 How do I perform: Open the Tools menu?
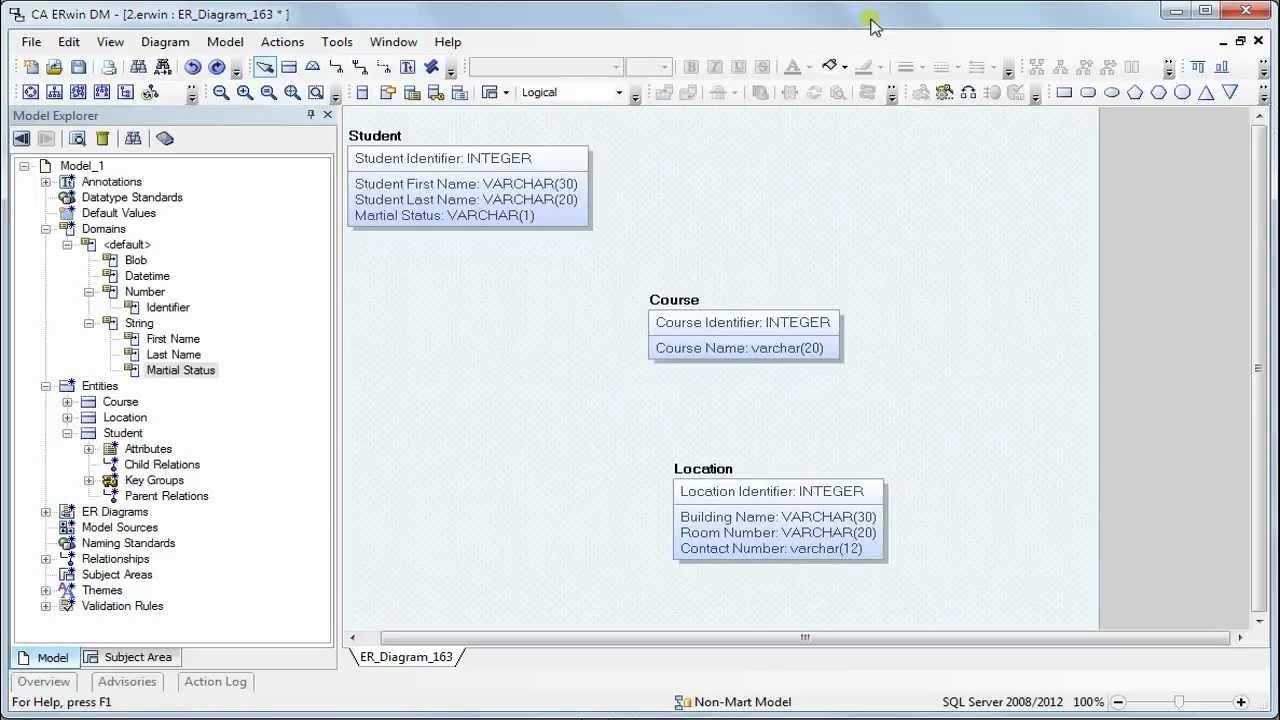[x=337, y=42]
